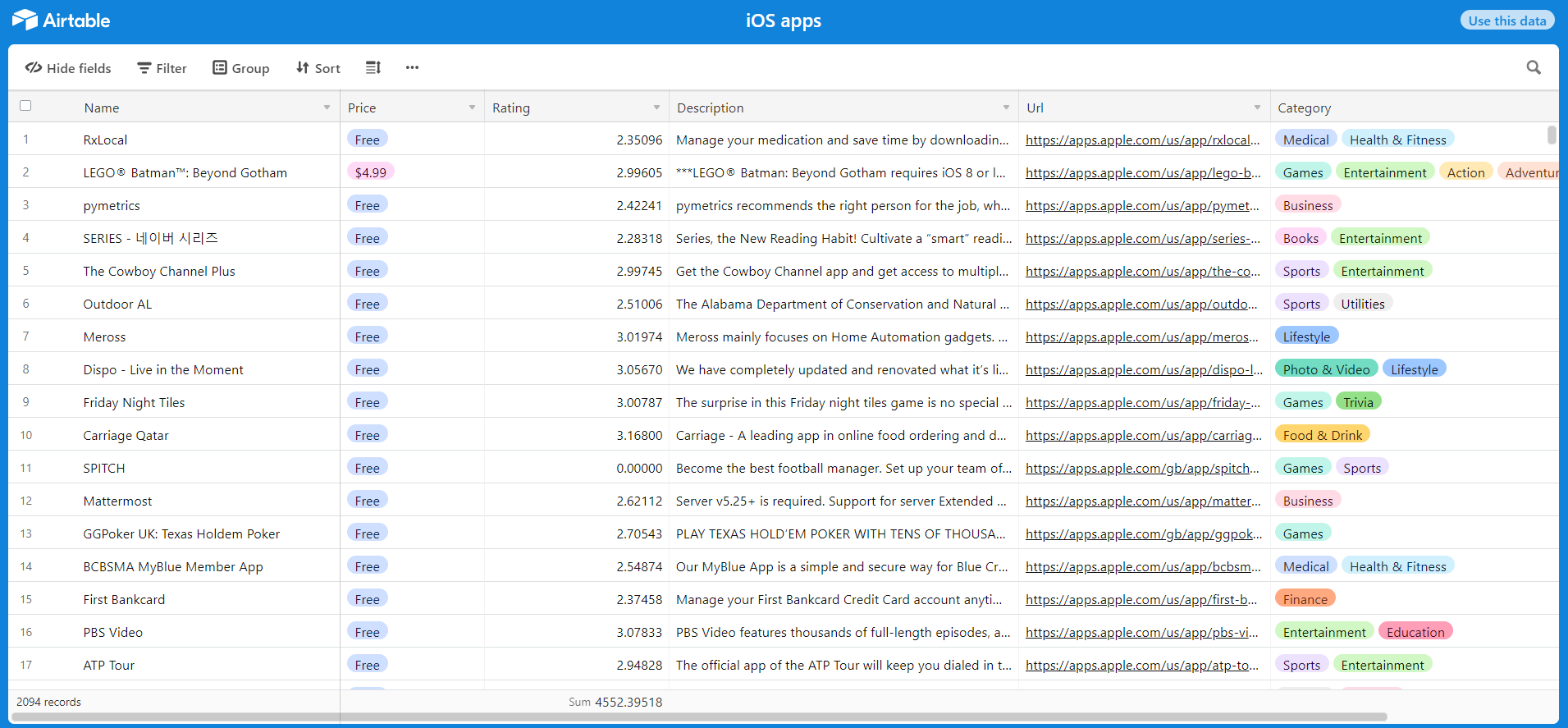Click the rating value 2.35096
Screen dimensions: 1568x728
click(639, 140)
